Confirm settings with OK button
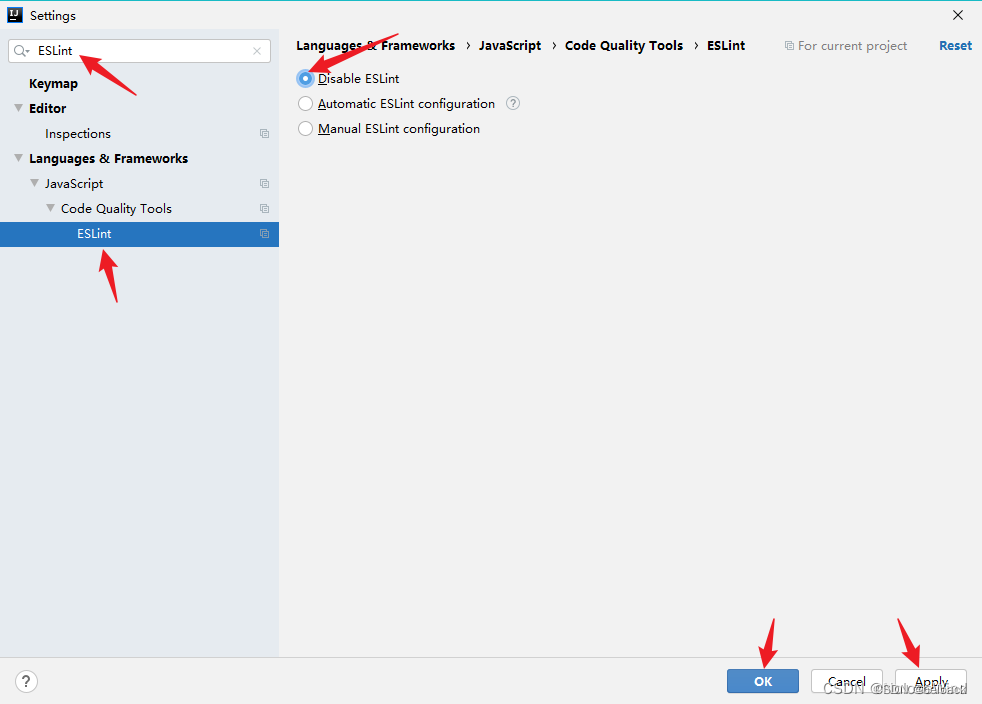 pyautogui.click(x=763, y=681)
